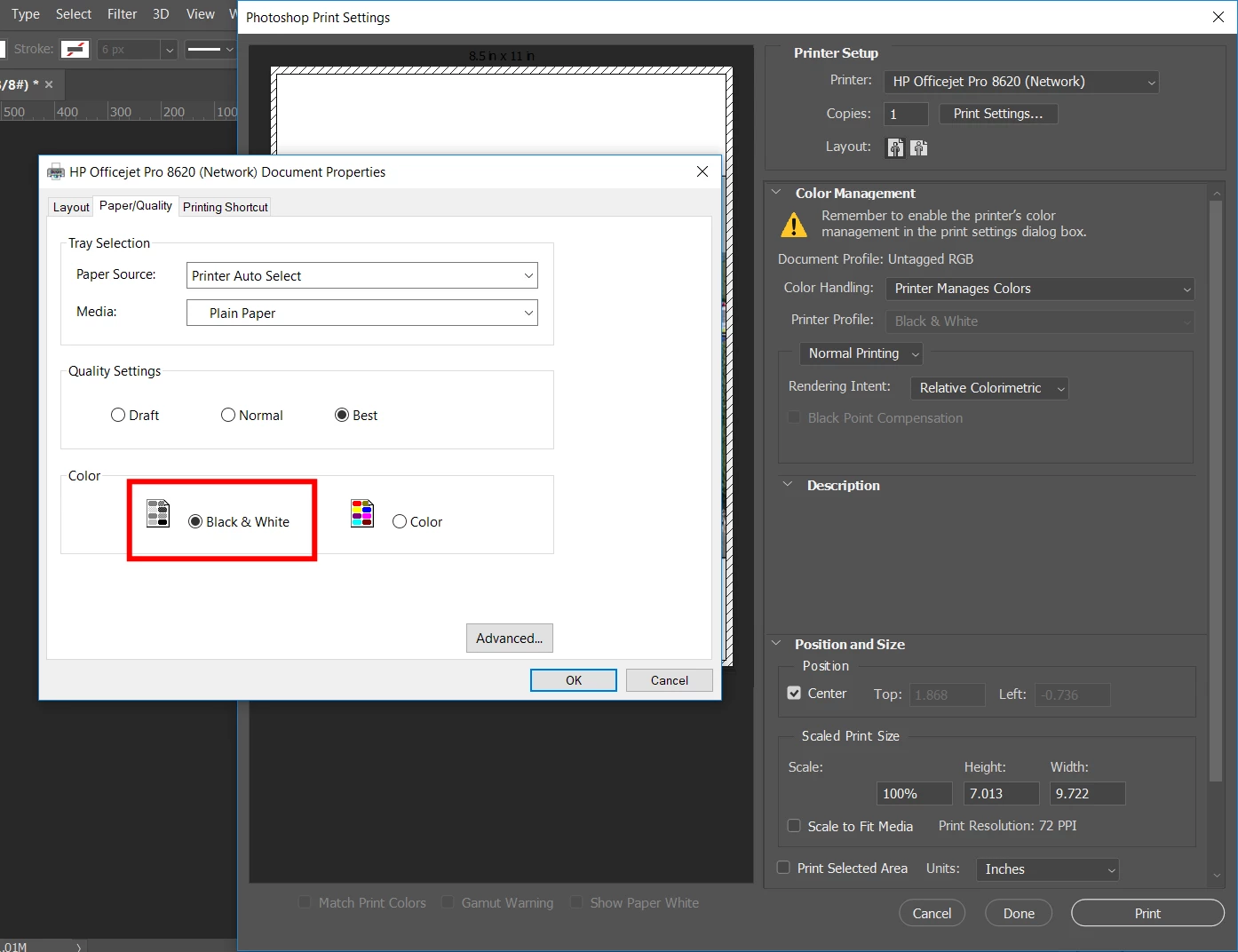Image resolution: width=1238 pixels, height=952 pixels.
Task: Open the Select menu in Photoshop
Action: coord(74,14)
